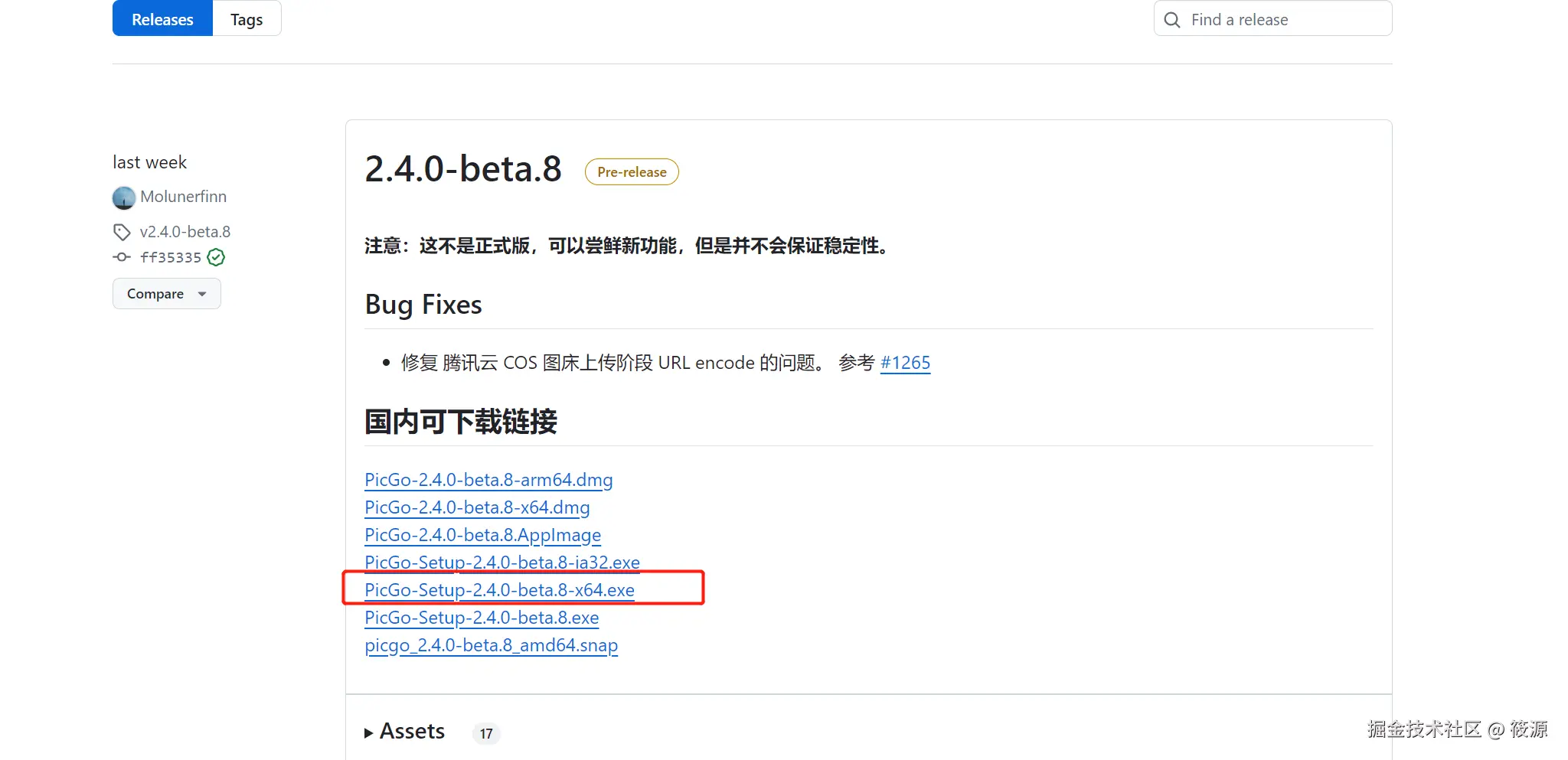The height and width of the screenshot is (760, 1568).
Task: Download PicGo-Setup-2.4.0-beta.8-ia32.exe
Action: coord(501,563)
